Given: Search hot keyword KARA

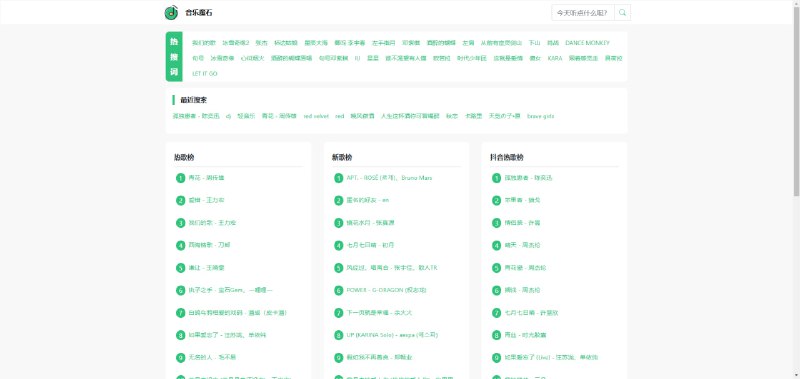Looking at the screenshot, I should [x=555, y=58].
